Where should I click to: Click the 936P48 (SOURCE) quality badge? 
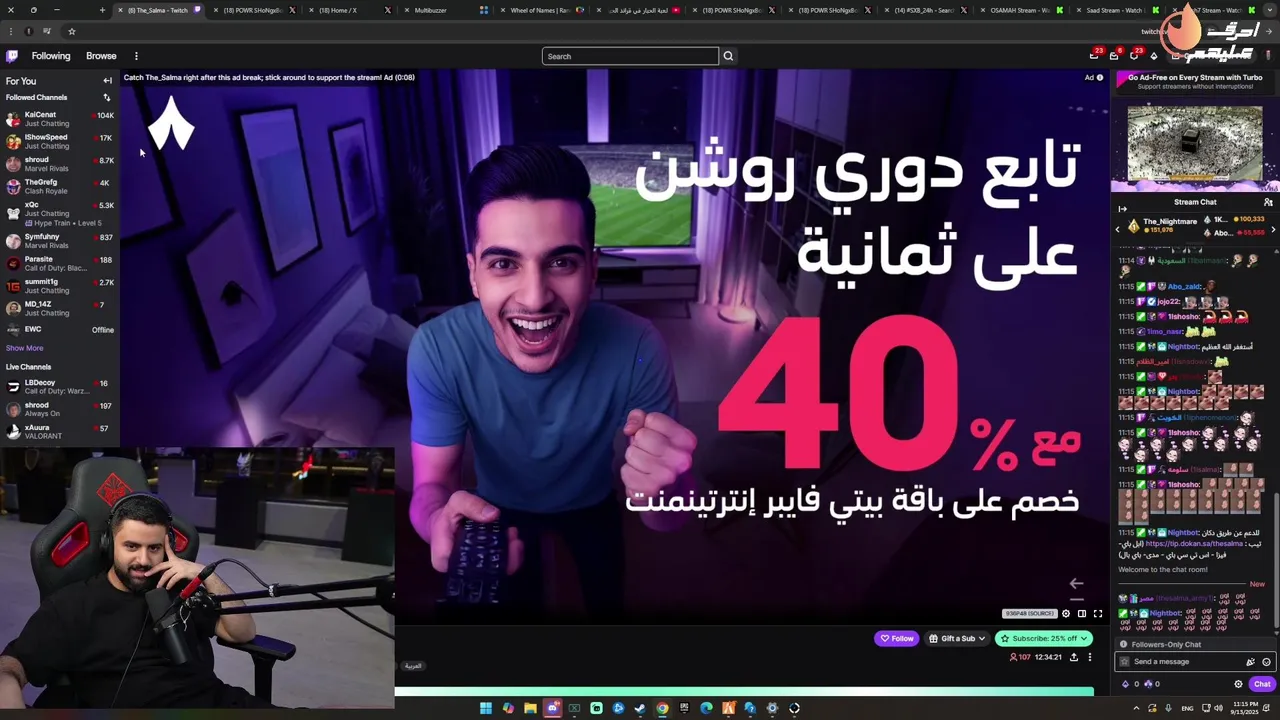pos(1029,613)
